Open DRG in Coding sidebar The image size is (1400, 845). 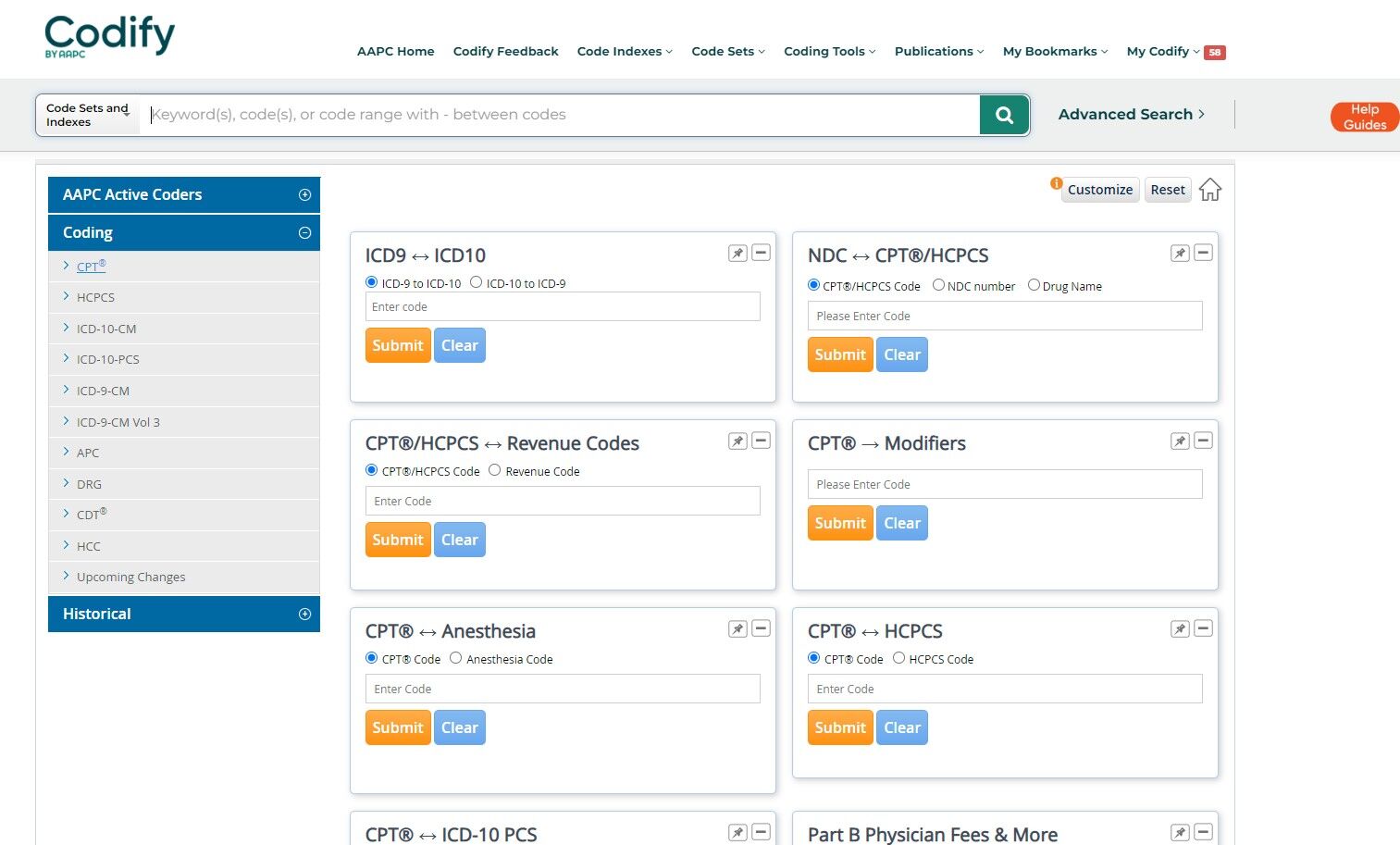[89, 484]
